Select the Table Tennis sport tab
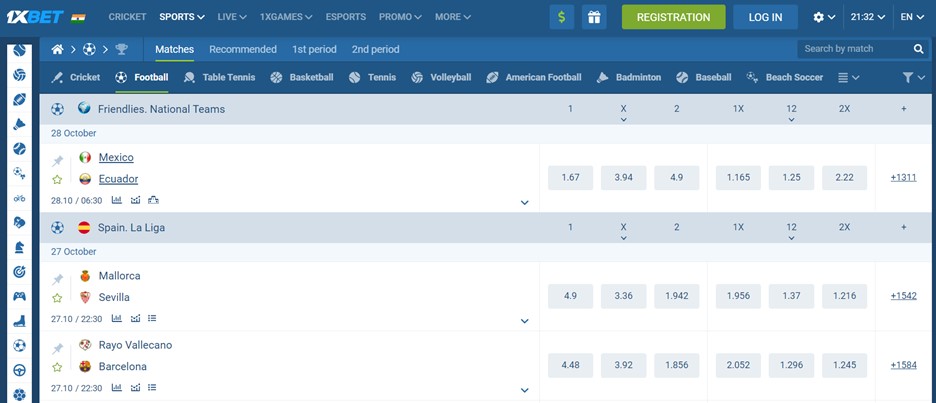Viewport: 936px width, 403px height. [x=219, y=78]
